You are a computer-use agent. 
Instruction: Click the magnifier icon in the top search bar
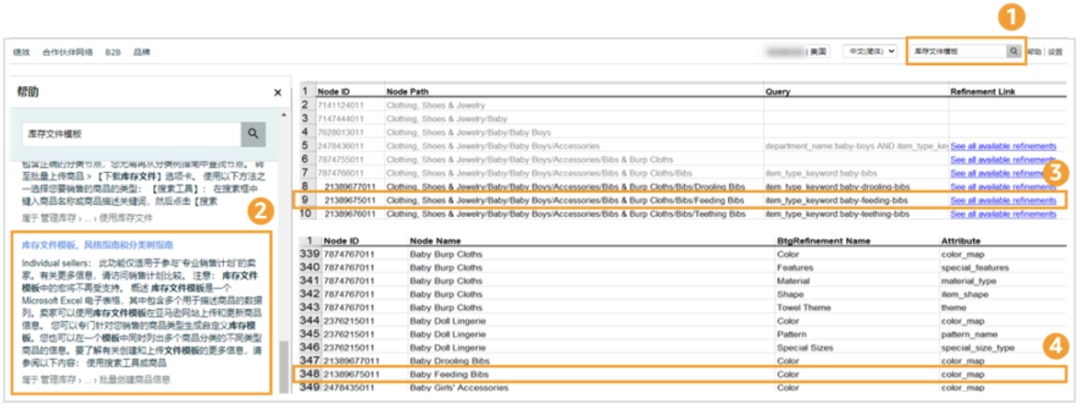pos(1012,51)
